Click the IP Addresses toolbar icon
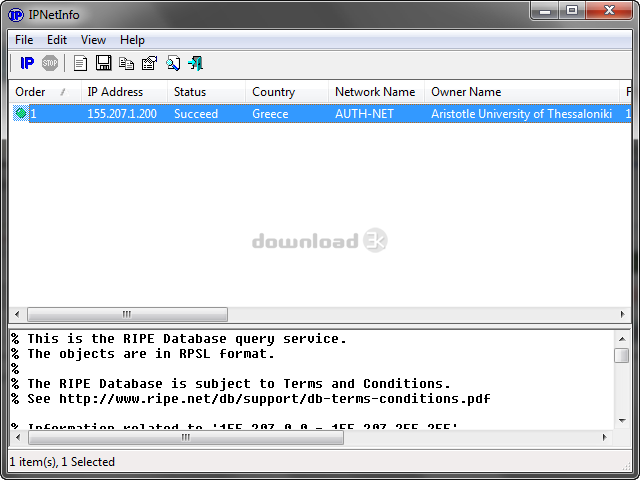Image resolution: width=640 pixels, height=480 pixels. click(27, 63)
